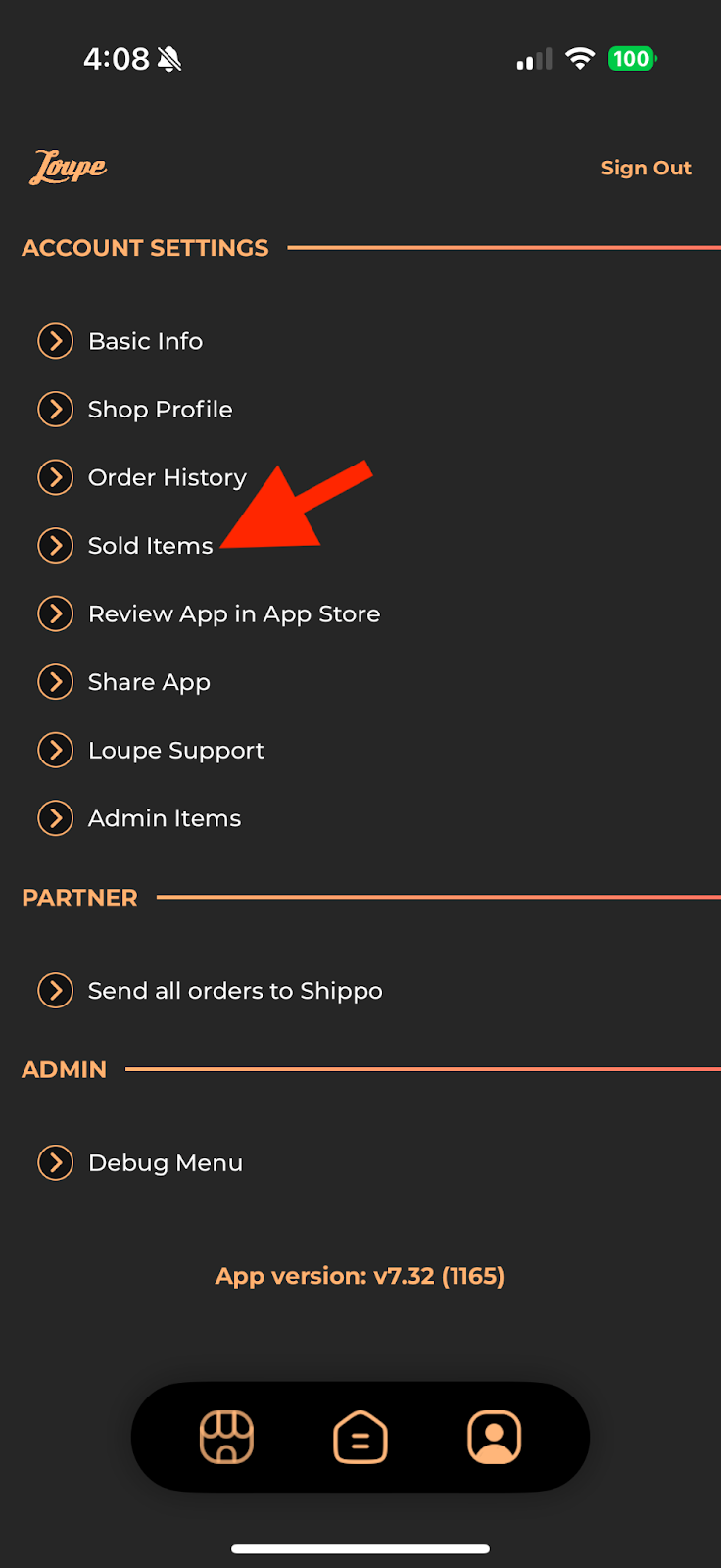Open the Debug Menu

pos(165,1163)
